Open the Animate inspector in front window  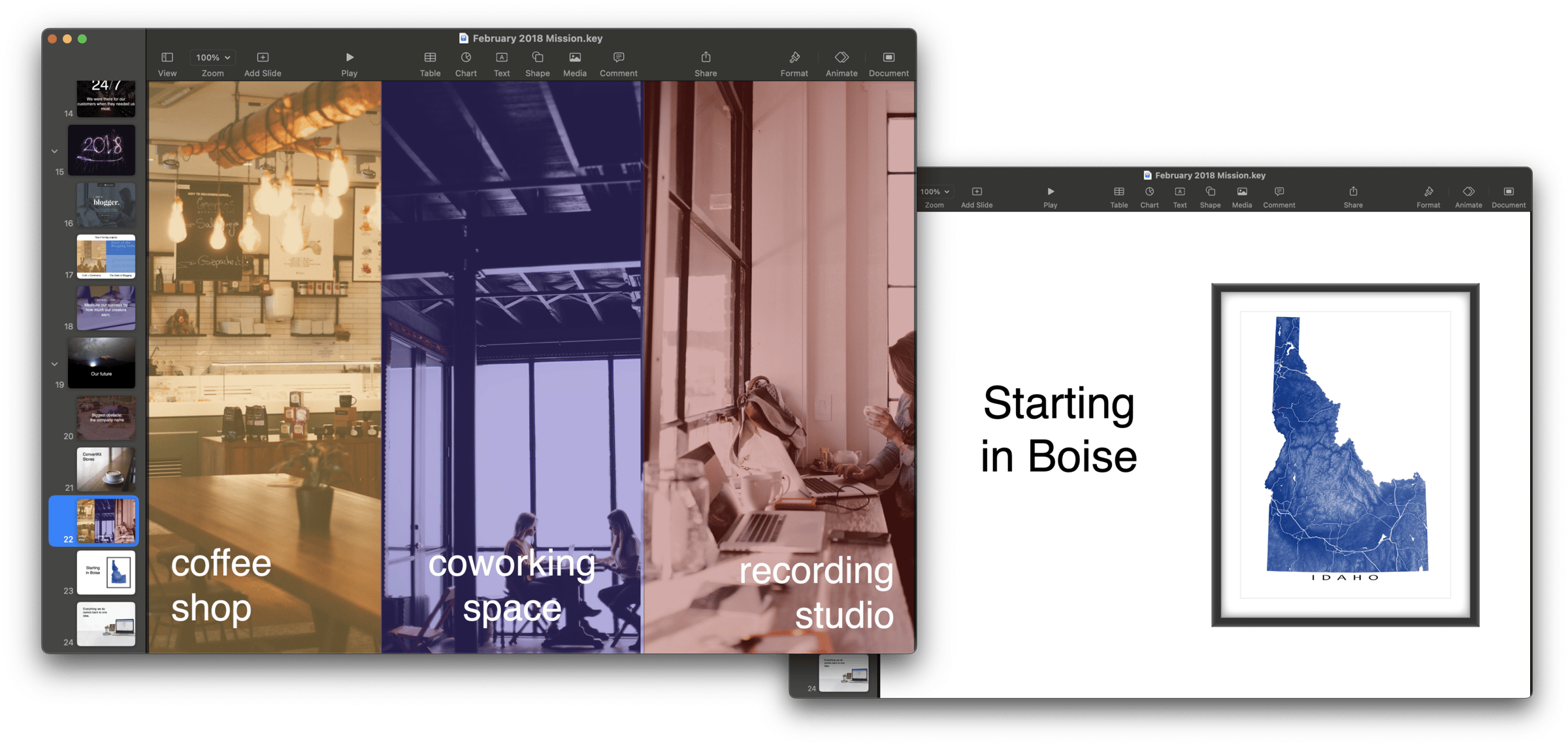click(x=841, y=58)
